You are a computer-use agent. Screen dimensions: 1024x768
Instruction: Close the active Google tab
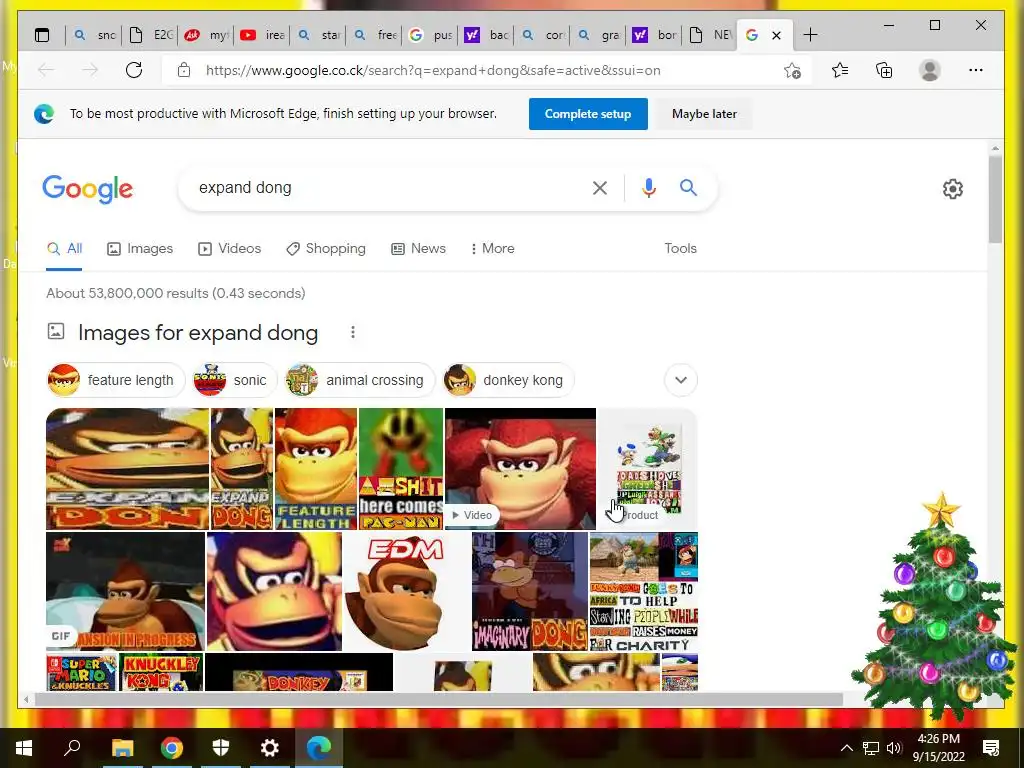tap(776, 35)
